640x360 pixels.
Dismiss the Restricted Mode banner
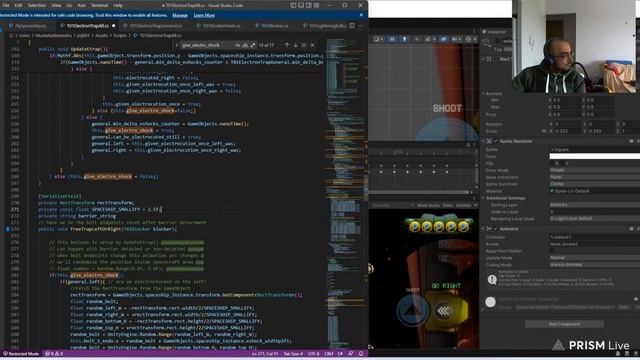361,15
